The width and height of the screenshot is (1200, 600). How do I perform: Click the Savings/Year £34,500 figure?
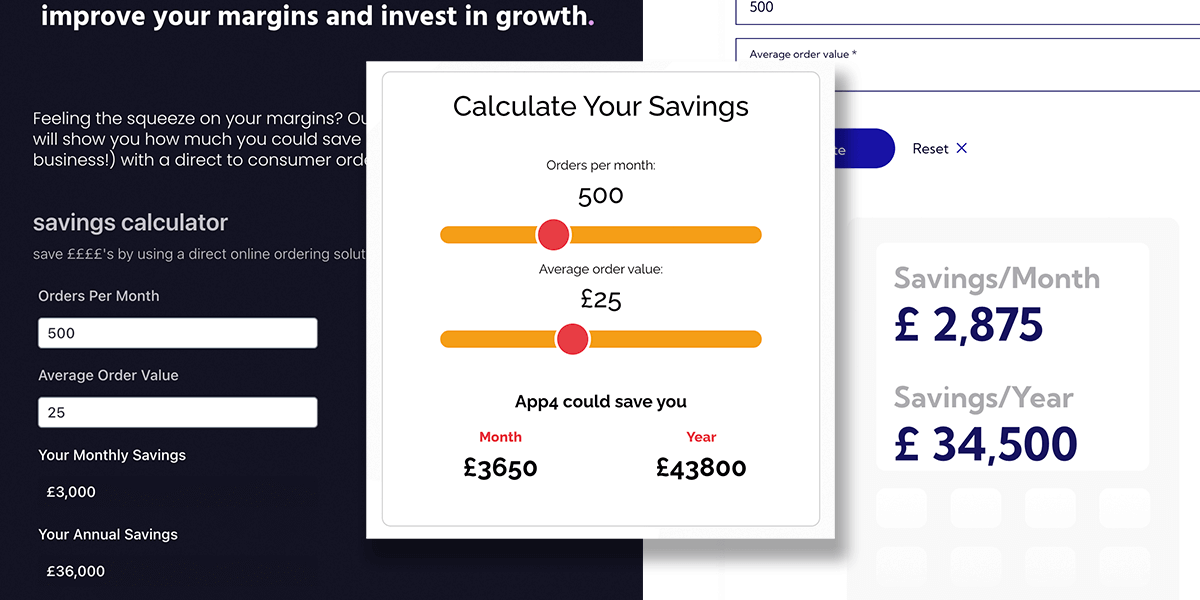point(985,443)
